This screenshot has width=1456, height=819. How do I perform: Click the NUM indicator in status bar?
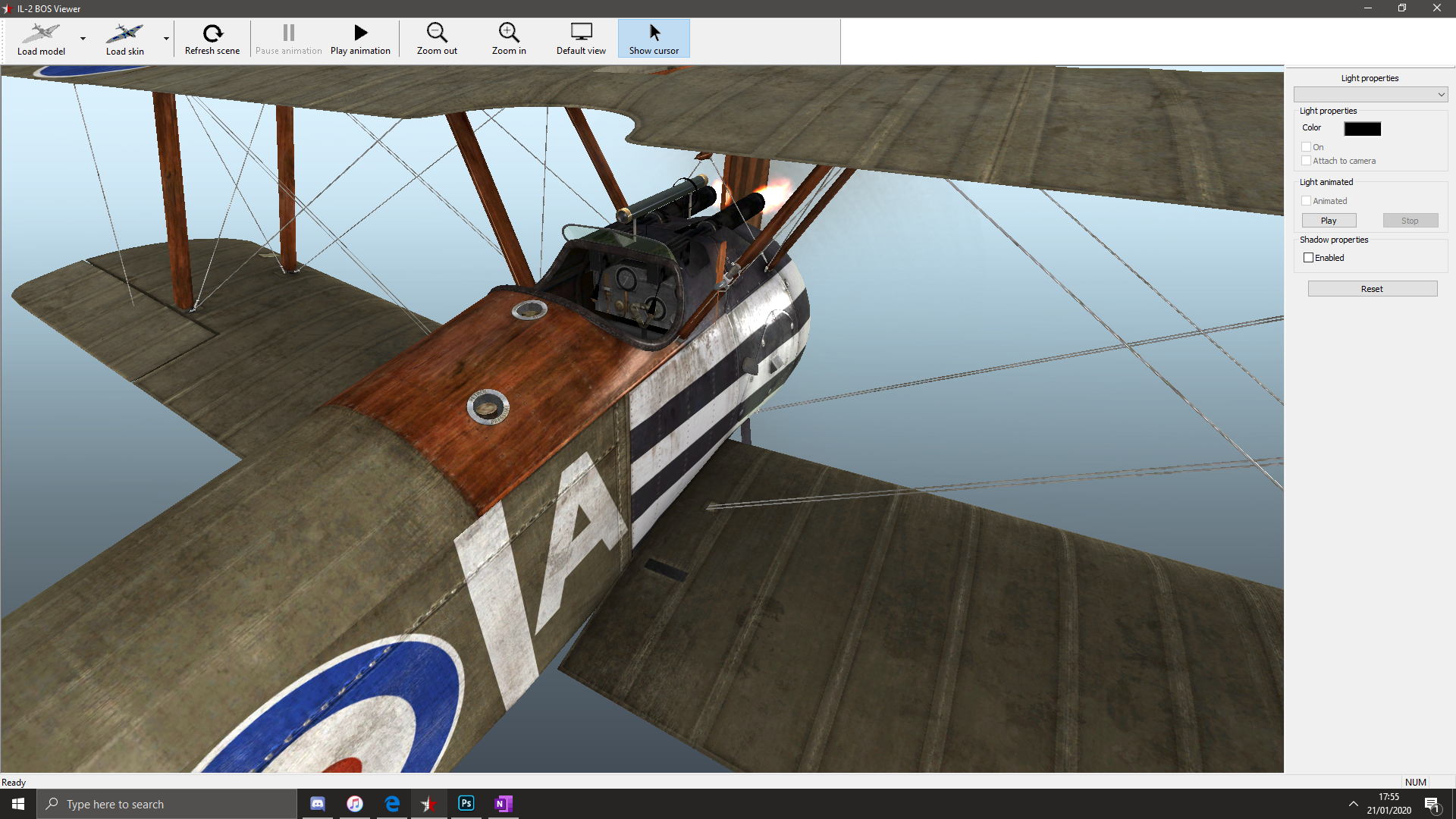pyautogui.click(x=1415, y=783)
